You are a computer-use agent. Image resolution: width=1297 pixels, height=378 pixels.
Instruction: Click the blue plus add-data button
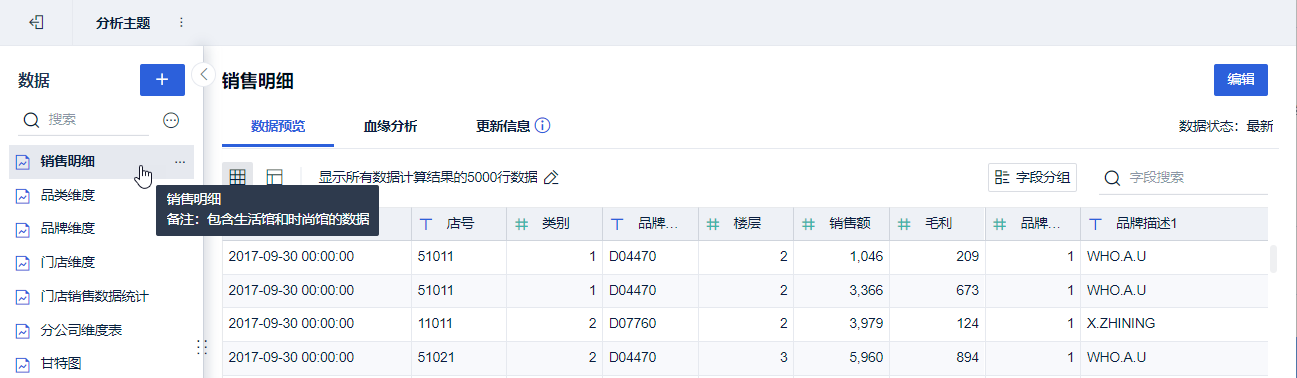pos(162,80)
